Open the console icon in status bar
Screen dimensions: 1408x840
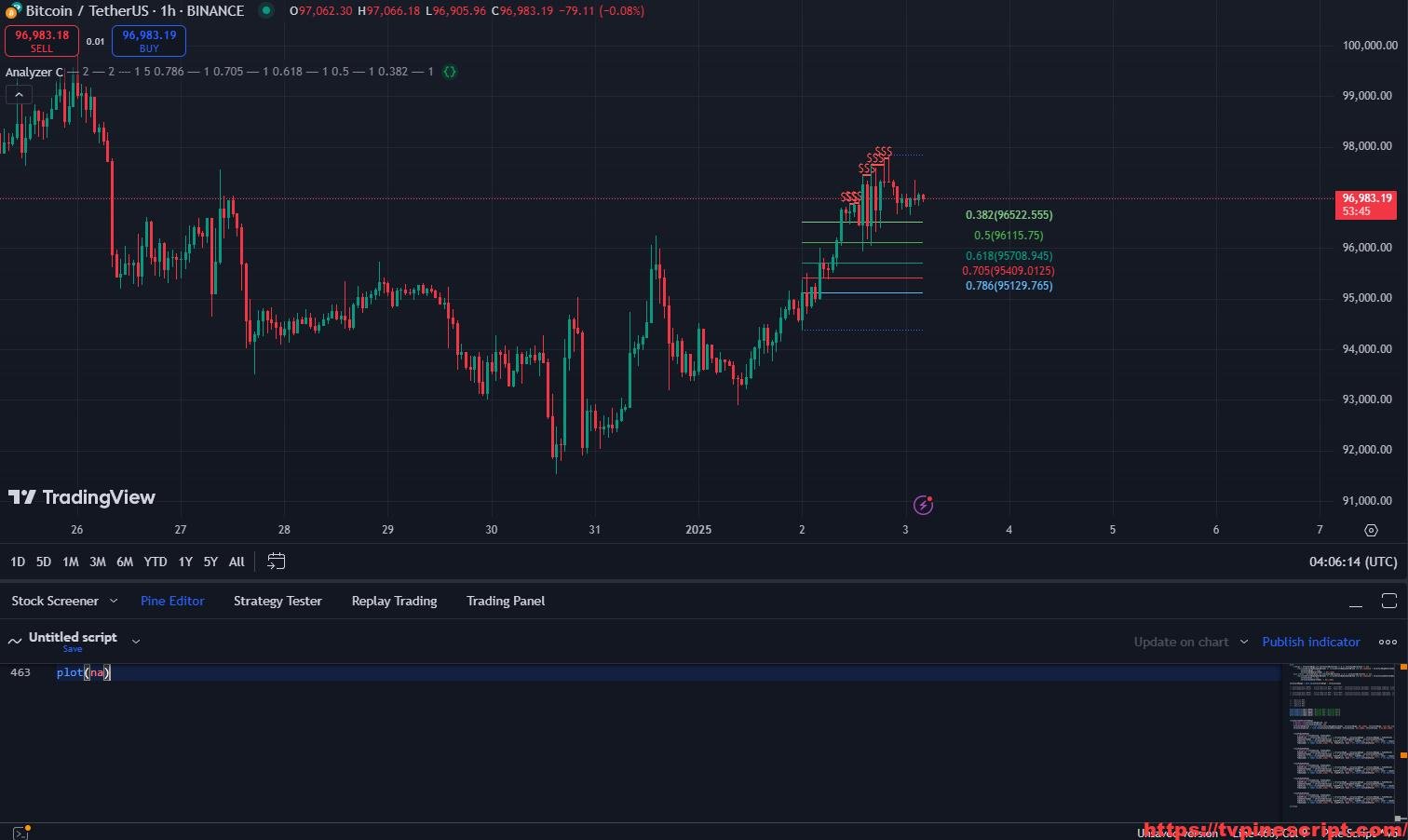(x=20, y=833)
